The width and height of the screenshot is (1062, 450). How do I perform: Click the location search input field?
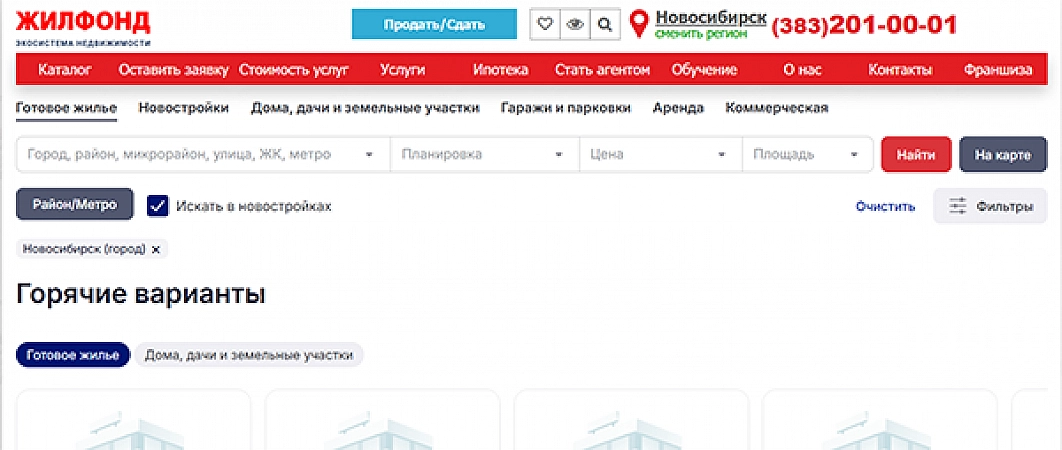[203, 155]
